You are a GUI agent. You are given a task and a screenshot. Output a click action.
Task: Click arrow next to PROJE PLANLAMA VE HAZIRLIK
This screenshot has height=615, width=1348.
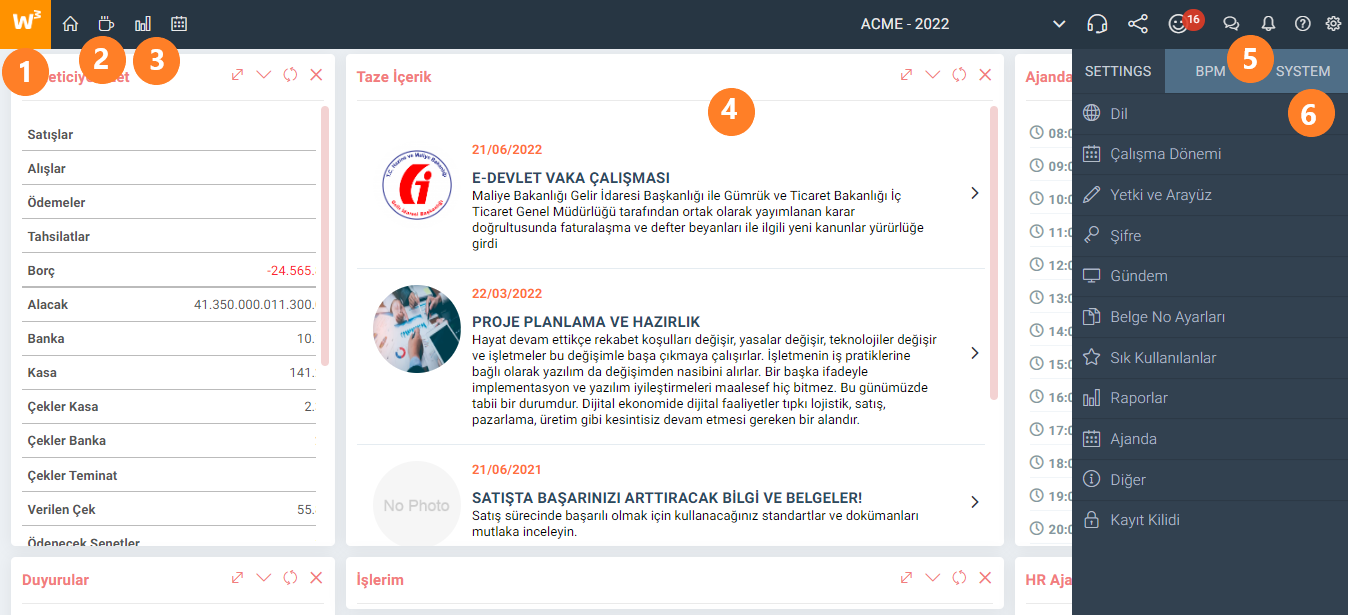975,353
